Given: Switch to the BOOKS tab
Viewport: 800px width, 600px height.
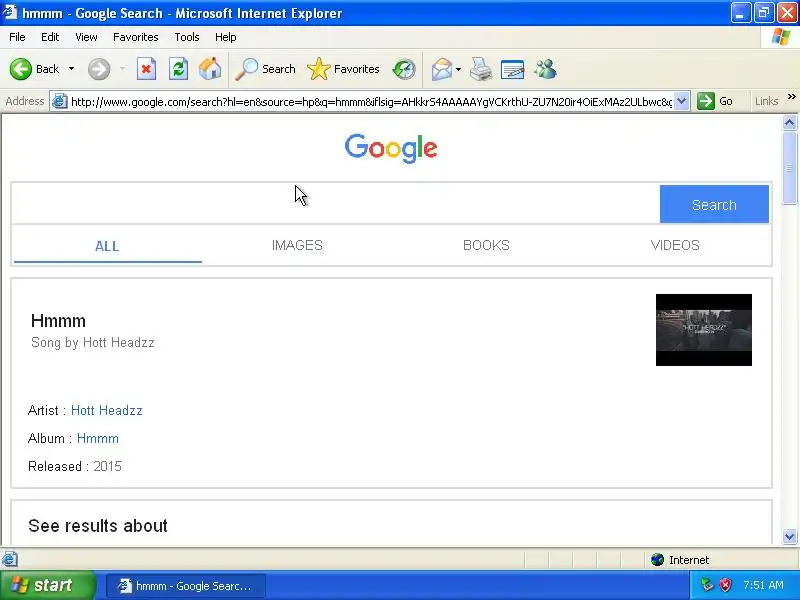Looking at the screenshot, I should [x=486, y=245].
